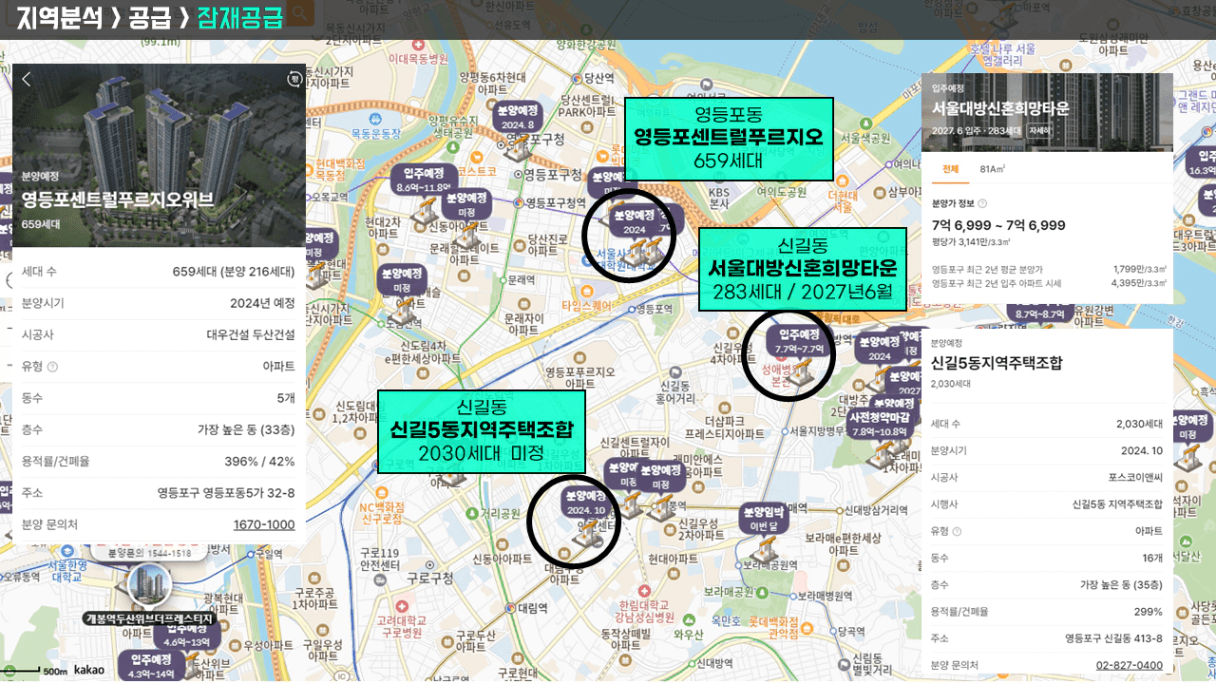Open the help icon next to 유형 in the 신길5동 panel

click(957, 531)
